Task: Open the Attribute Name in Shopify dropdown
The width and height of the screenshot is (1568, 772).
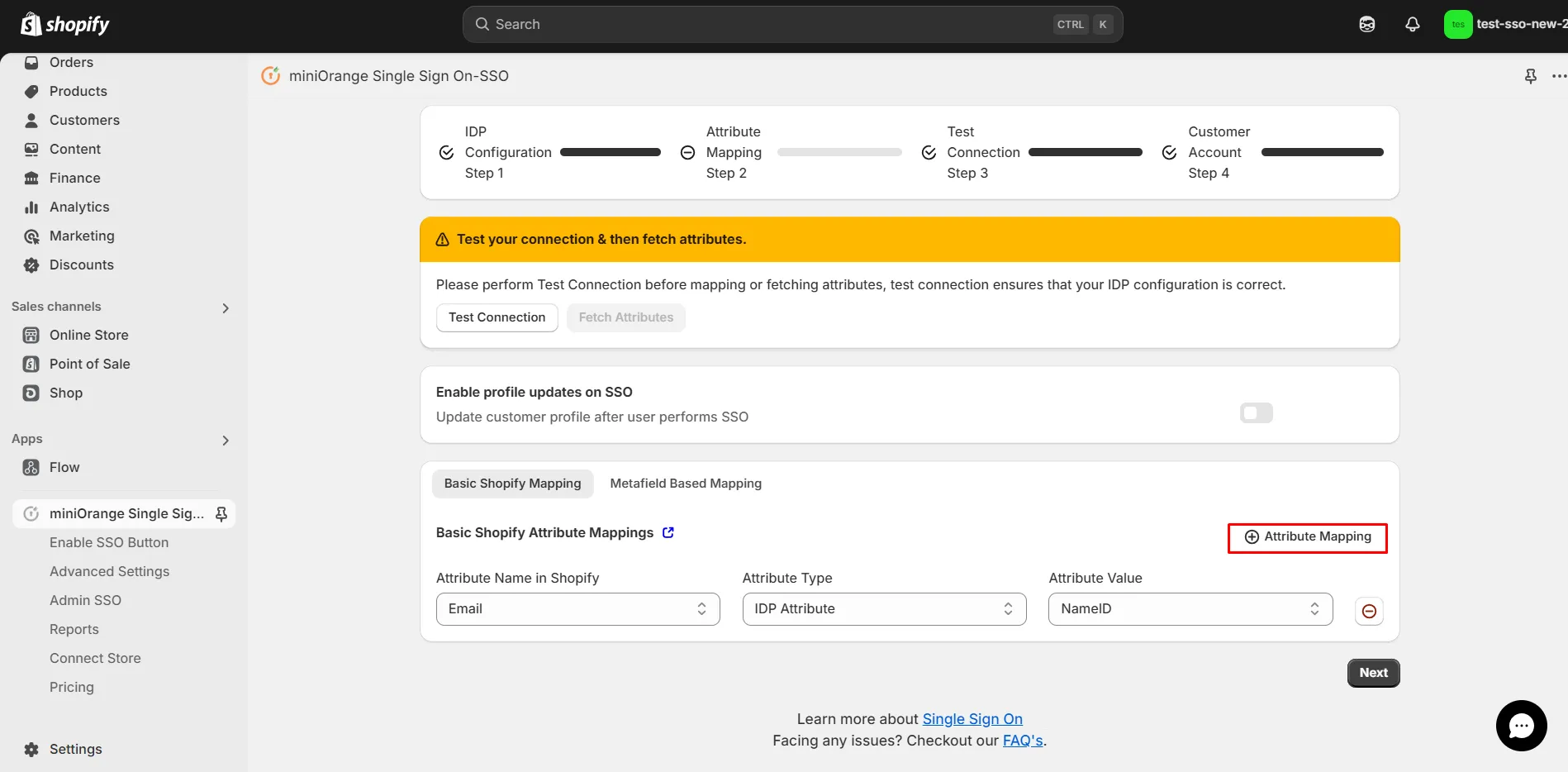Action: point(578,609)
